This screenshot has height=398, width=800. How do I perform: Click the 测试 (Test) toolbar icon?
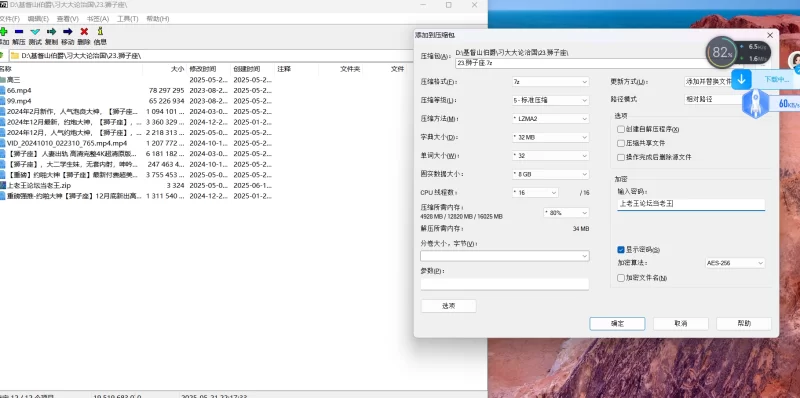[x=35, y=32]
